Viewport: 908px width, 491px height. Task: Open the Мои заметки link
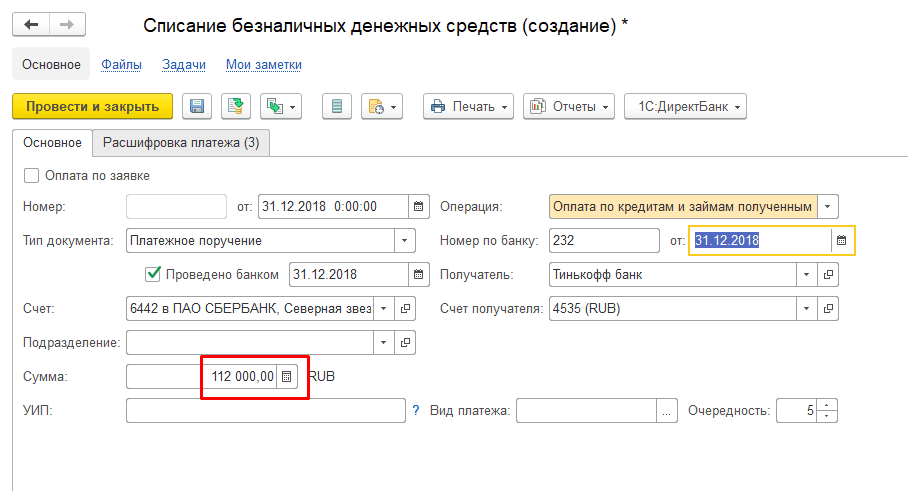(x=263, y=64)
